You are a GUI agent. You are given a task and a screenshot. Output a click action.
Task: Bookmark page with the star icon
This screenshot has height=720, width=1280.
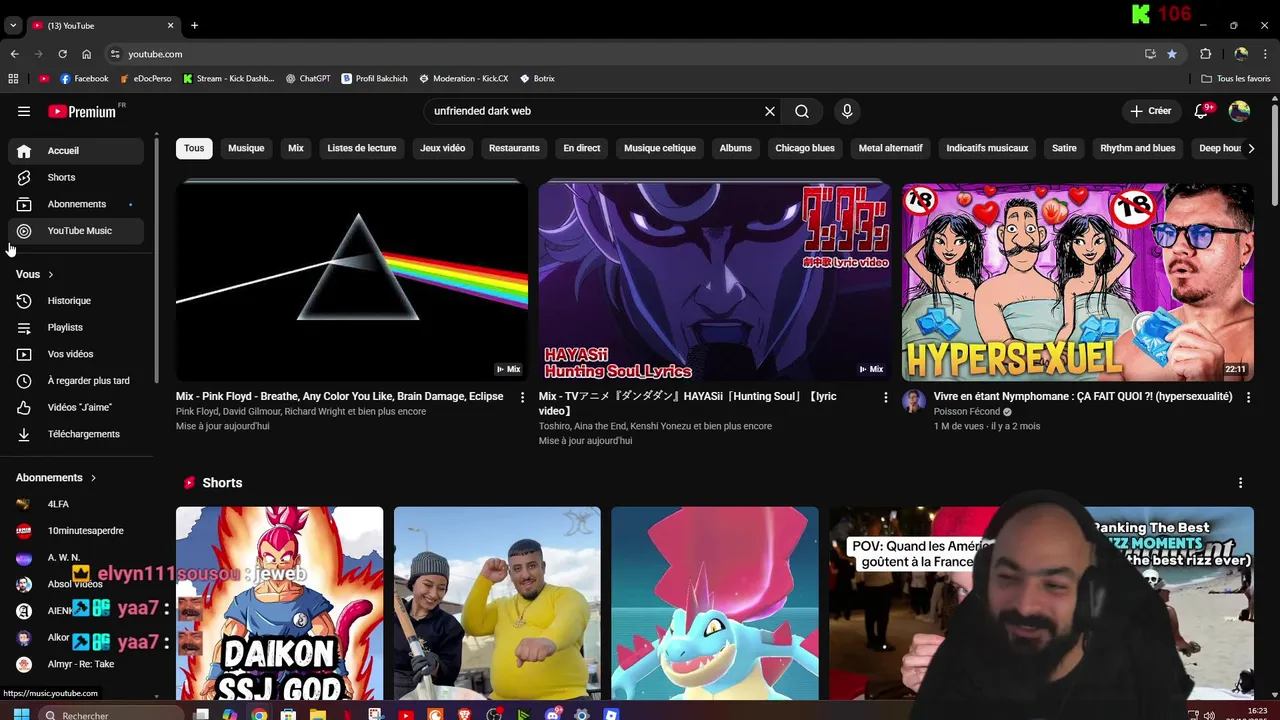tap(1172, 54)
